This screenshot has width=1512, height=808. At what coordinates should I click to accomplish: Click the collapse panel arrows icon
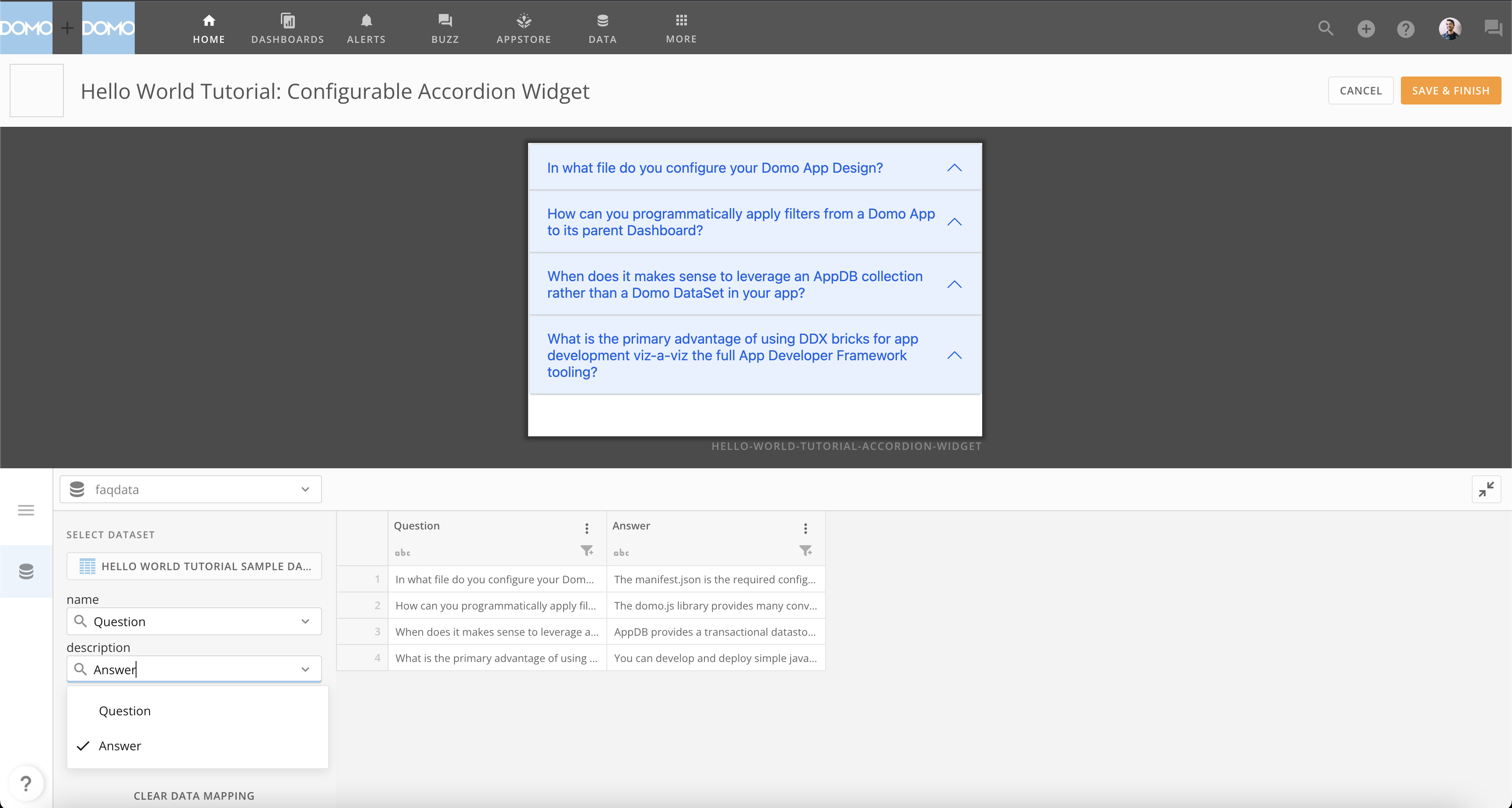coord(1486,489)
